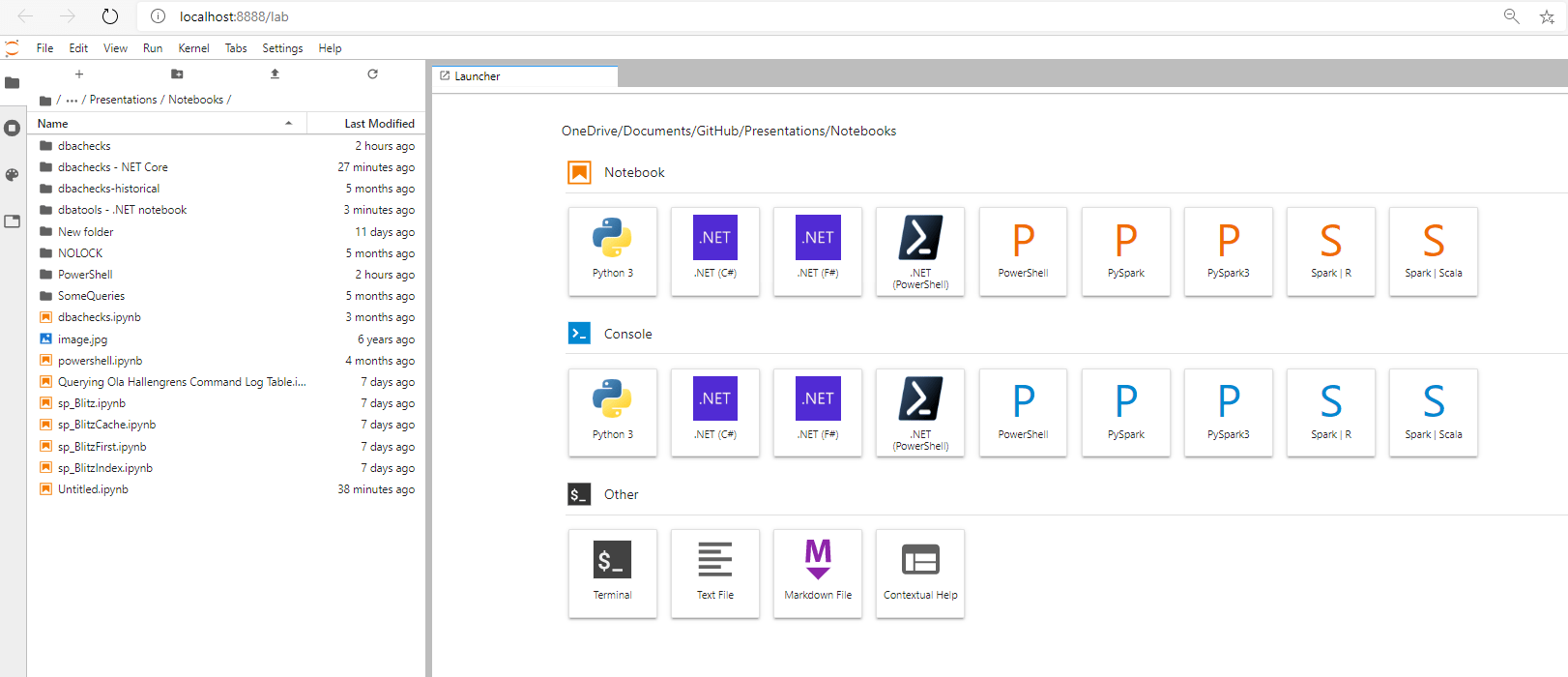Open the Running Kernels sidebar panel

click(x=12, y=128)
